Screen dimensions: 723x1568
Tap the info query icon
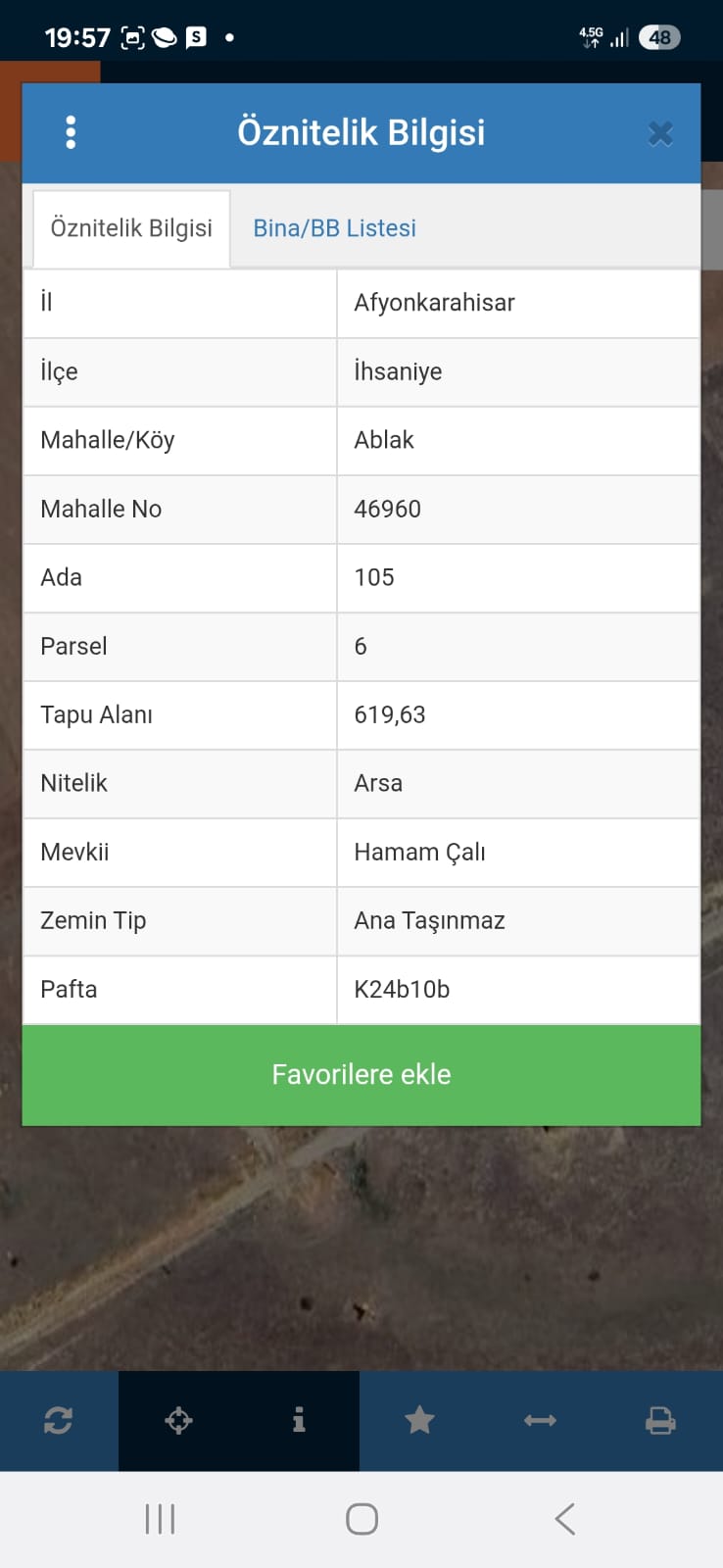pos(299,1420)
